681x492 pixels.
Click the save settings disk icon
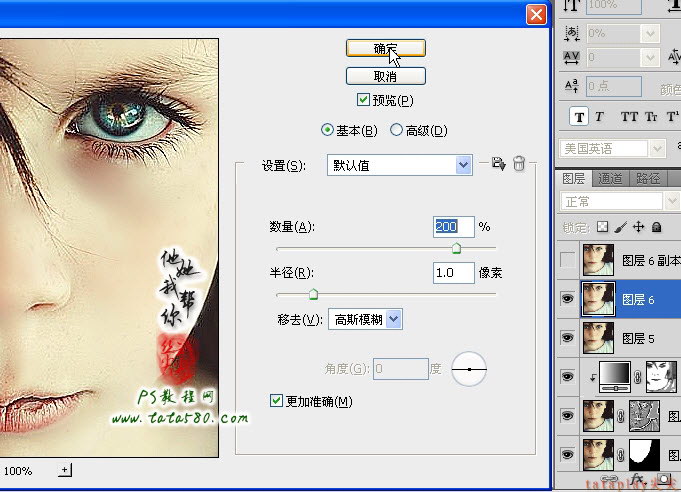coord(498,164)
